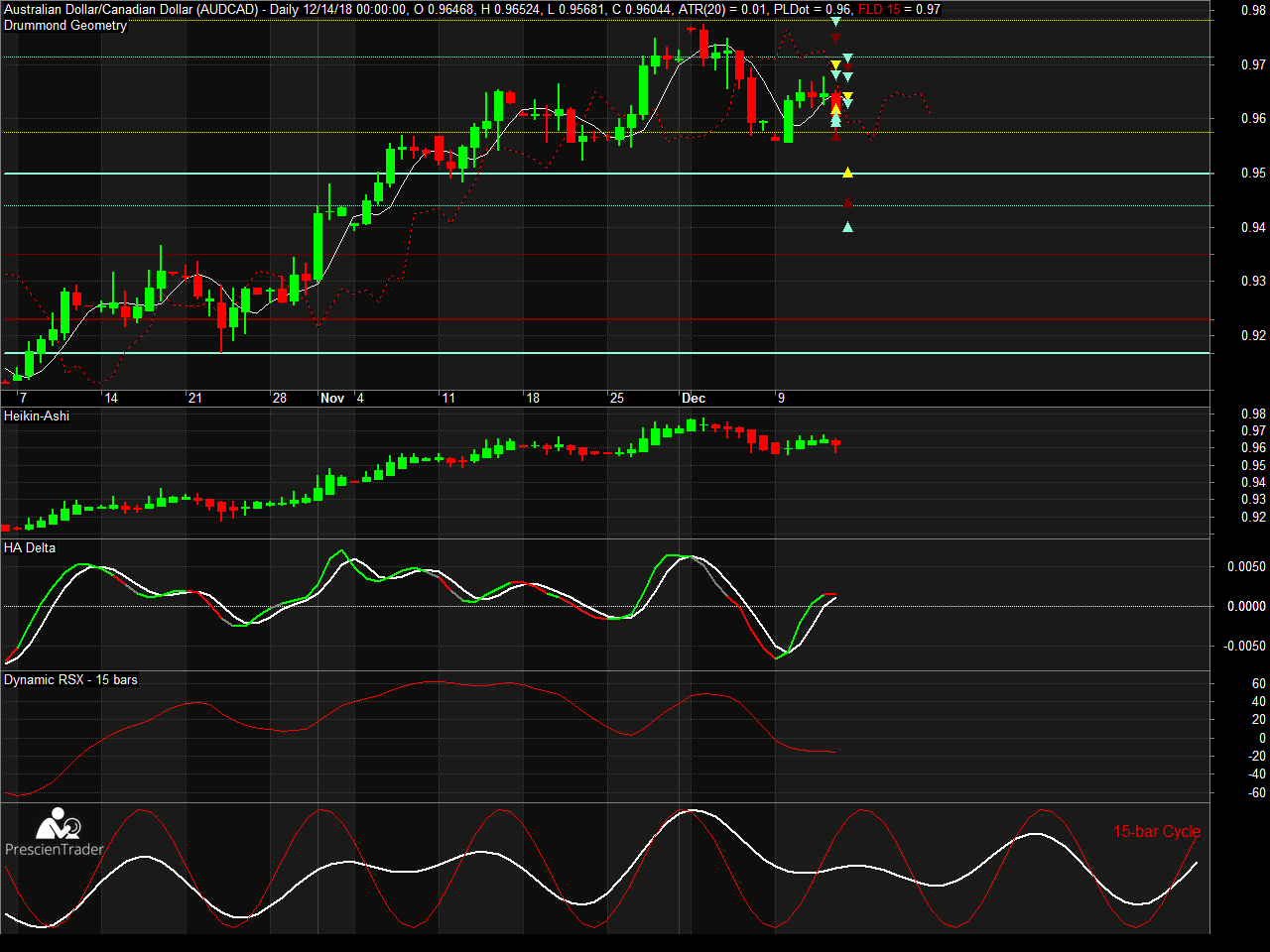Click the PLDot = 0.96 header value
The image size is (1270, 952).
click(x=813, y=9)
